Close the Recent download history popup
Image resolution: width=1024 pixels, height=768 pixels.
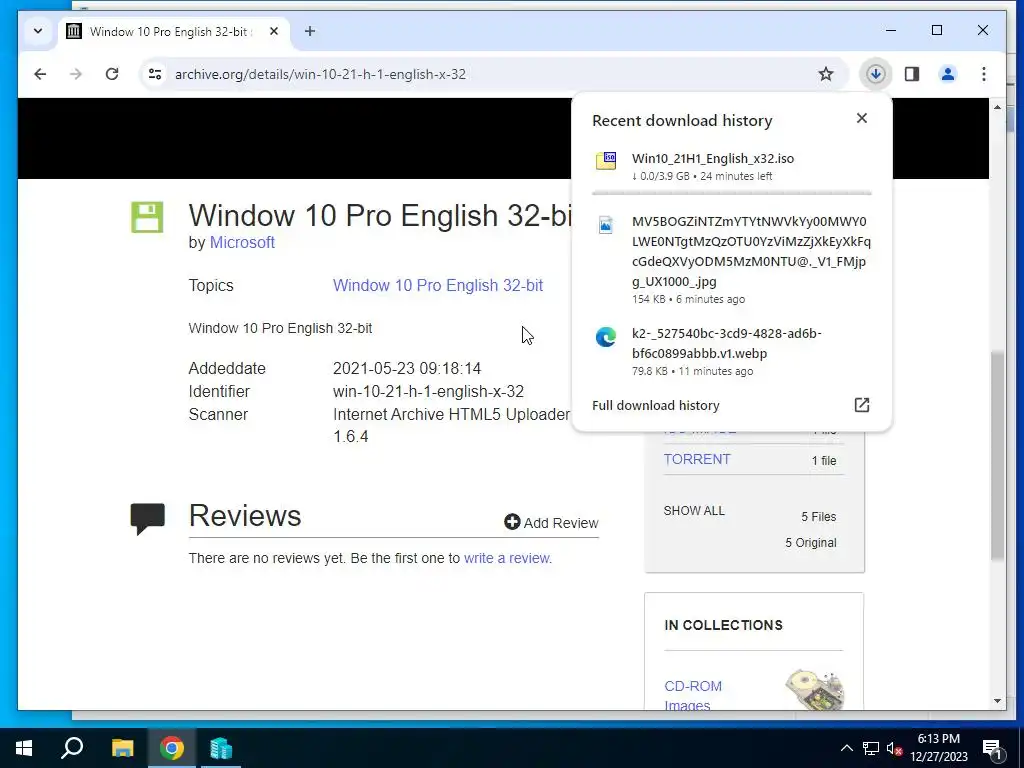tap(862, 118)
